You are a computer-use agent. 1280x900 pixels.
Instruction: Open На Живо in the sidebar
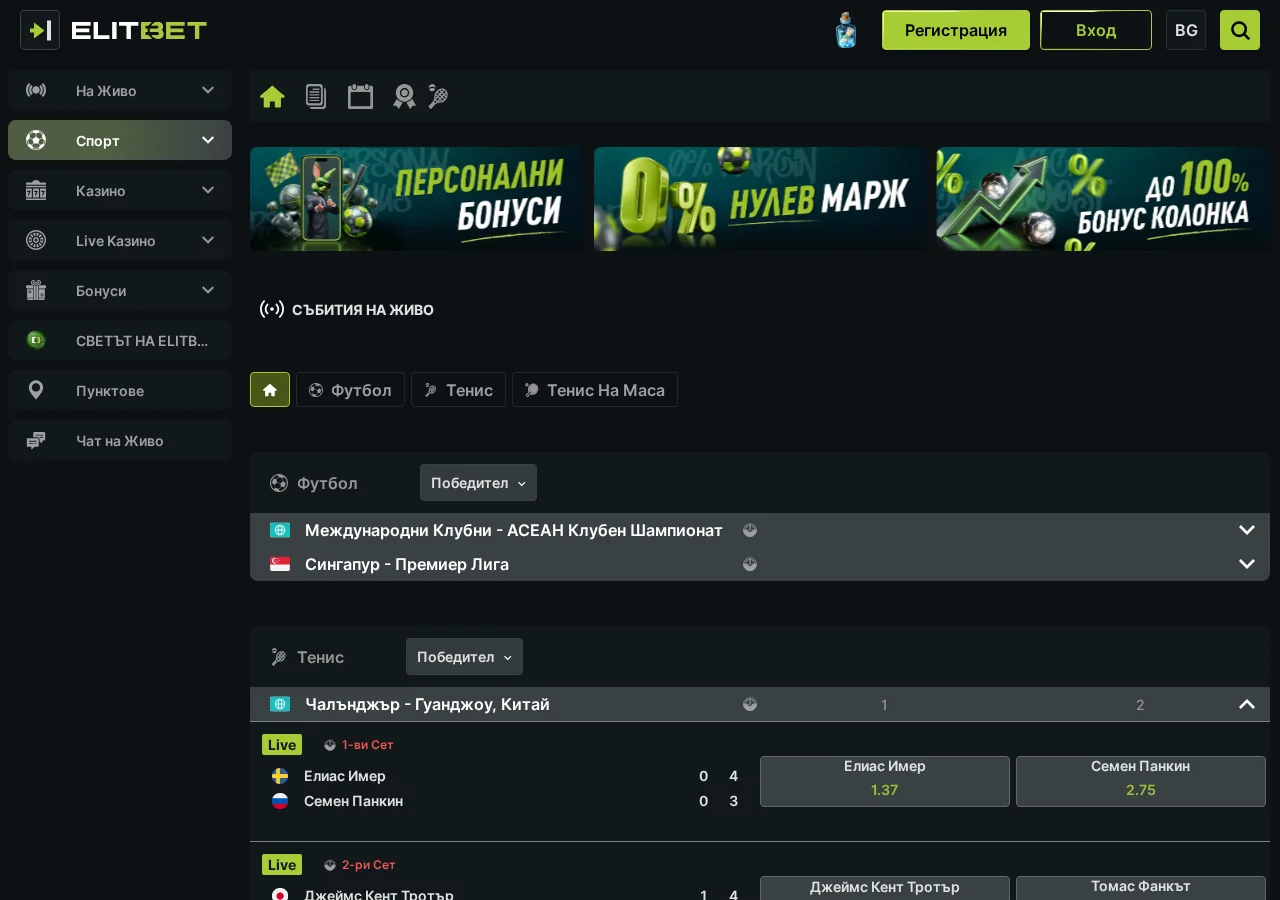120,90
